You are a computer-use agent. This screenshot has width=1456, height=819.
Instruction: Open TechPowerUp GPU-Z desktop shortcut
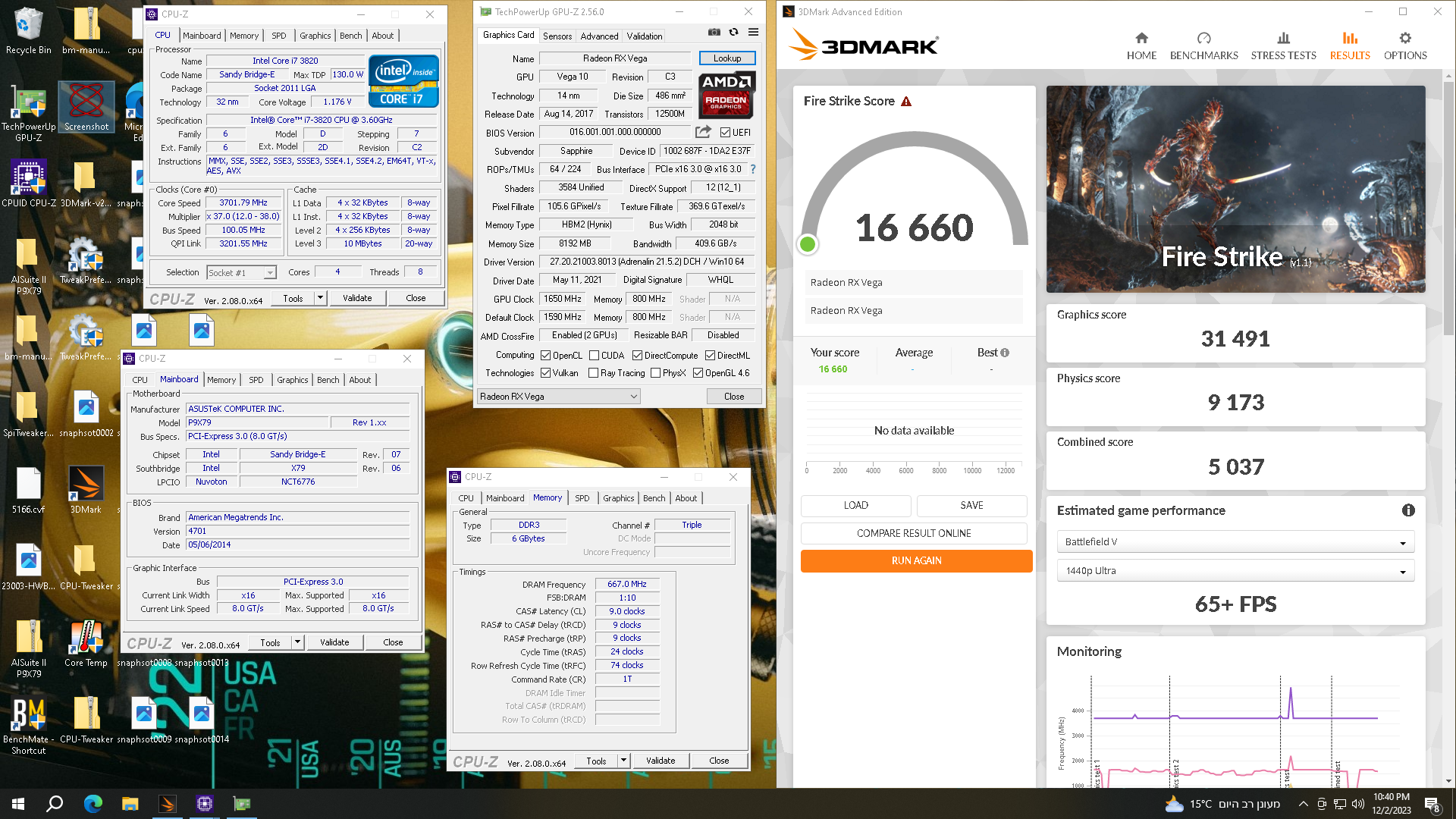[x=28, y=112]
